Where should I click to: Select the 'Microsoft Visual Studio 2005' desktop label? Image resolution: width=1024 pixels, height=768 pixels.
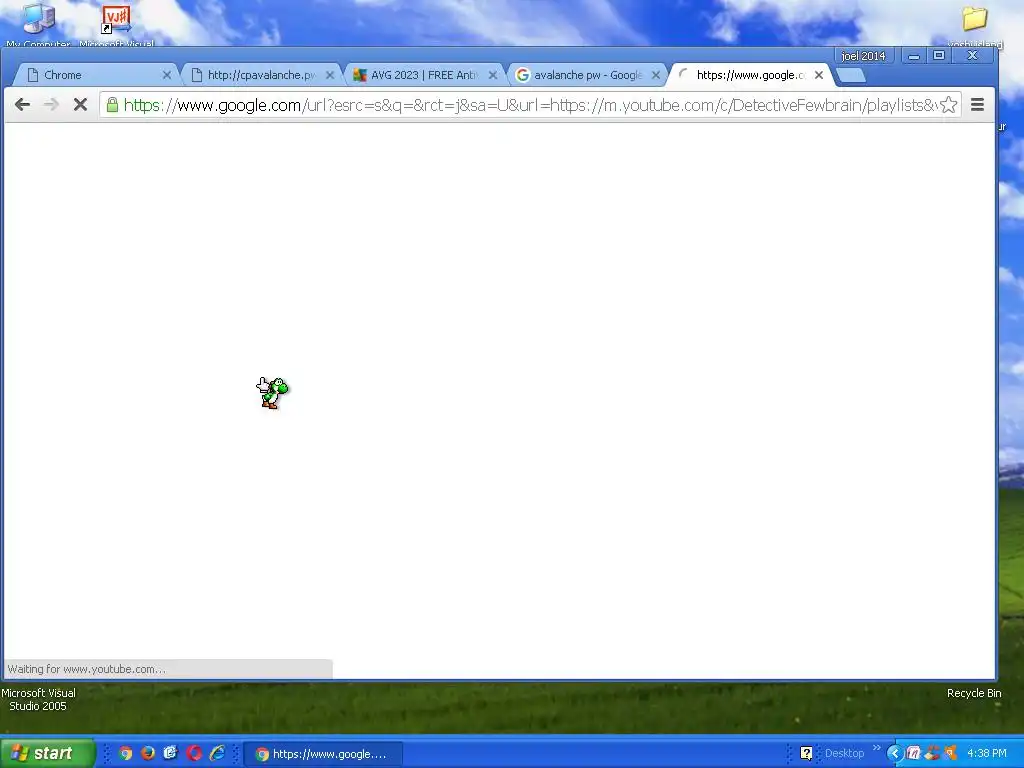click(38, 699)
